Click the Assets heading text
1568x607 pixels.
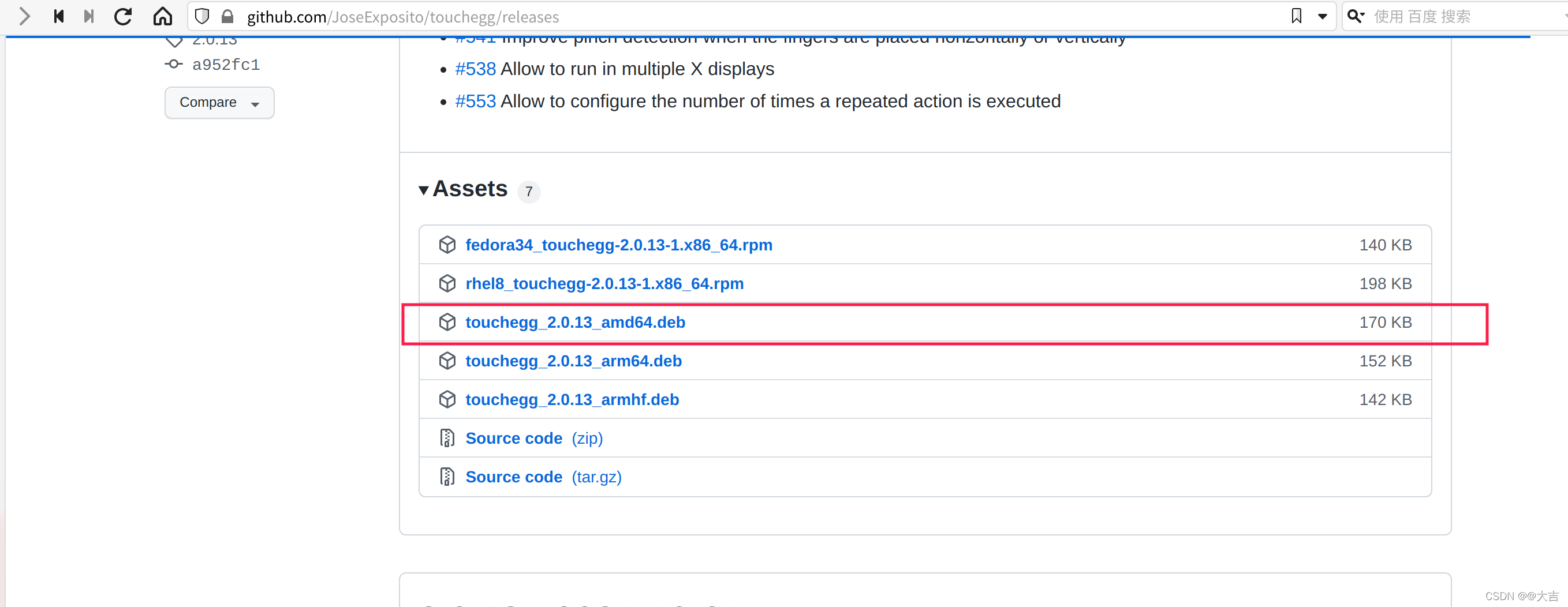470,189
